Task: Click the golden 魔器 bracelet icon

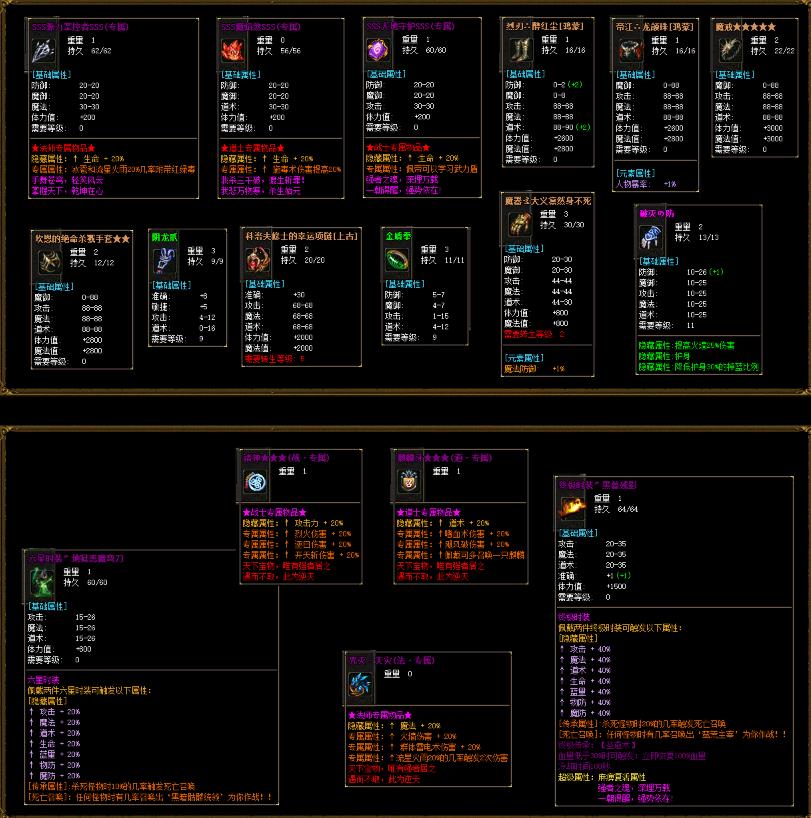Action: (521, 224)
